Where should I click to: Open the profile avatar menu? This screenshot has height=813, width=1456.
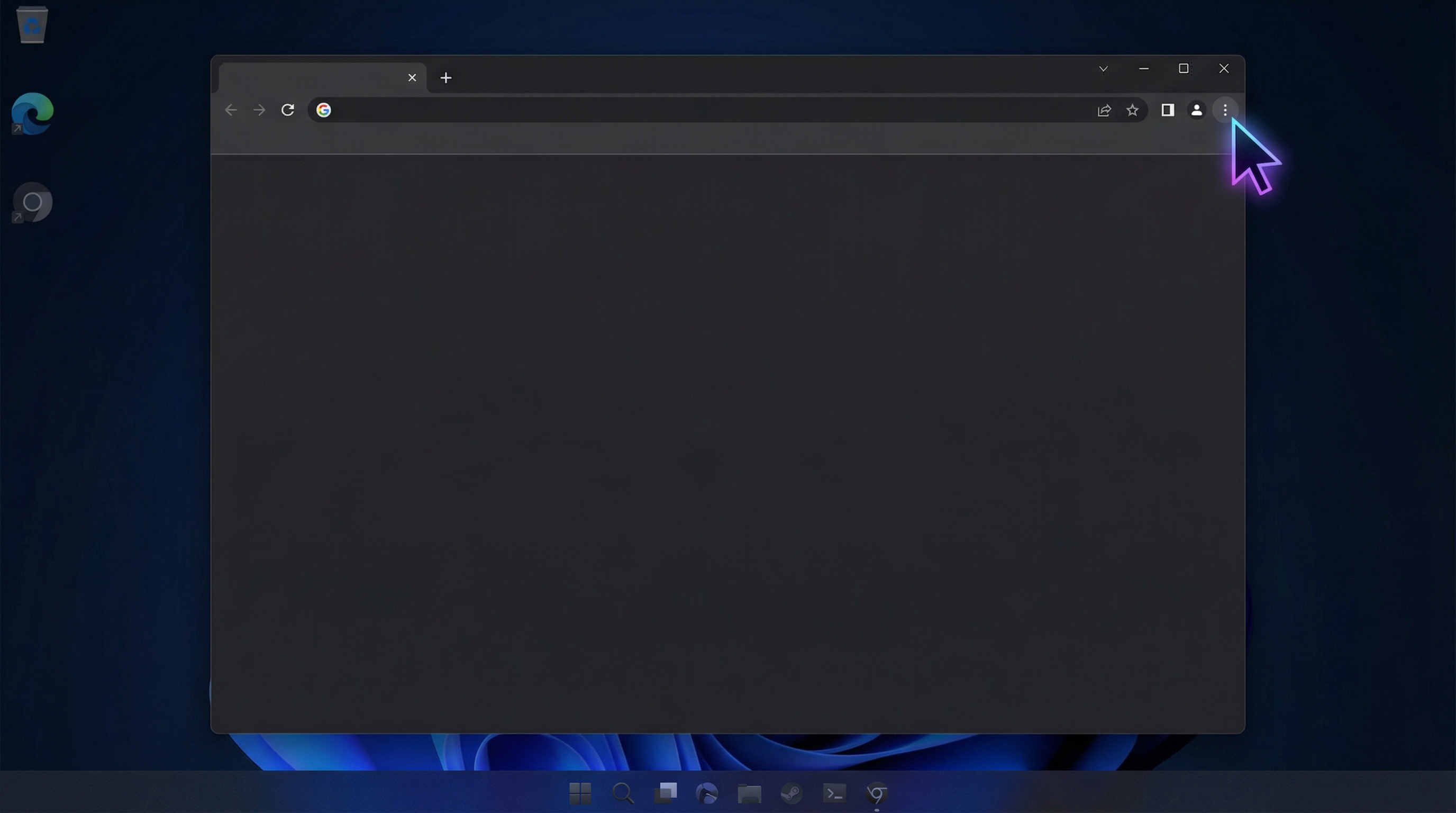coord(1197,110)
